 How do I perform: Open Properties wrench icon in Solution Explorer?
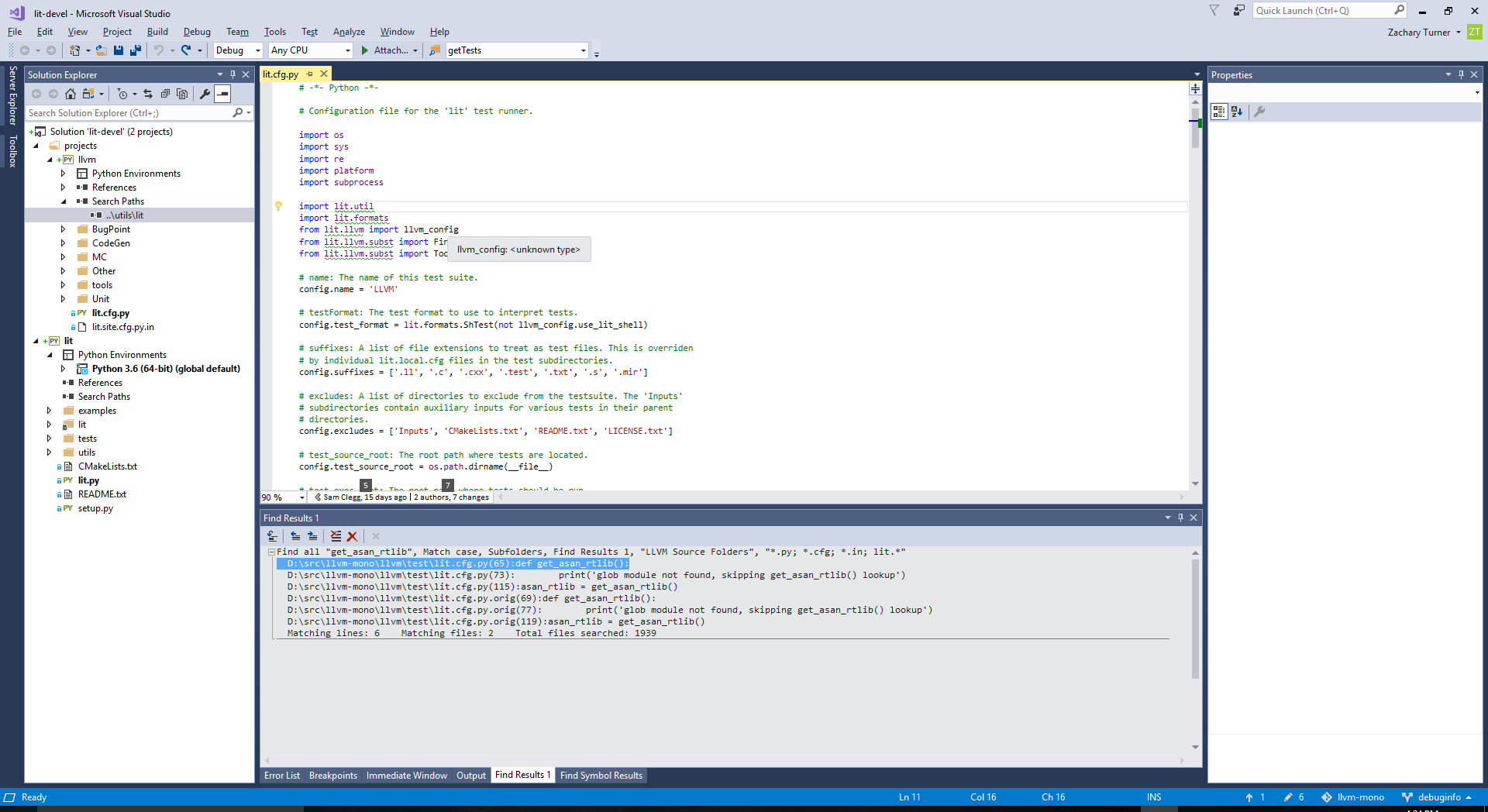pos(205,94)
